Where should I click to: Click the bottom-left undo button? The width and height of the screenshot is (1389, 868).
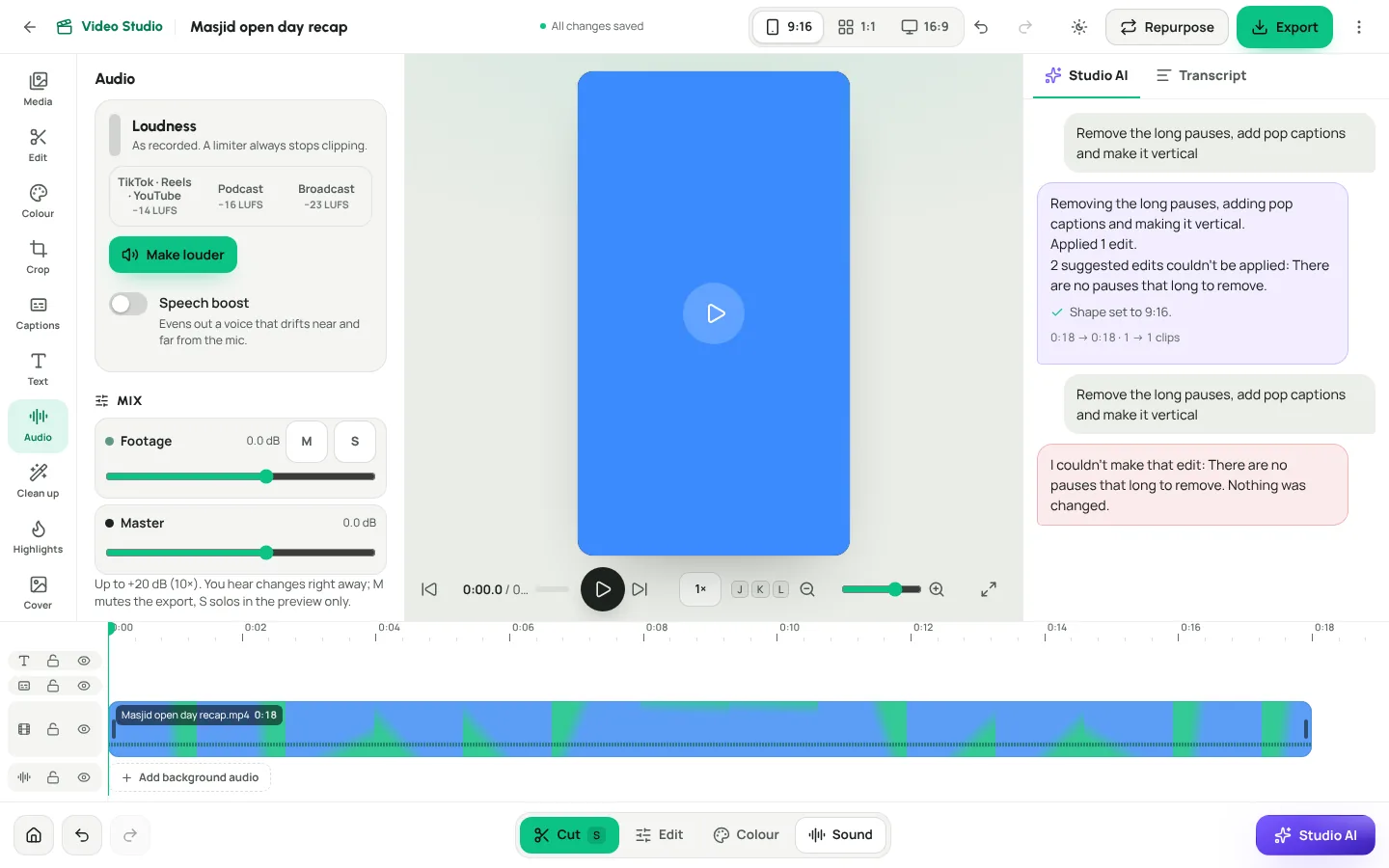(x=82, y=835)
